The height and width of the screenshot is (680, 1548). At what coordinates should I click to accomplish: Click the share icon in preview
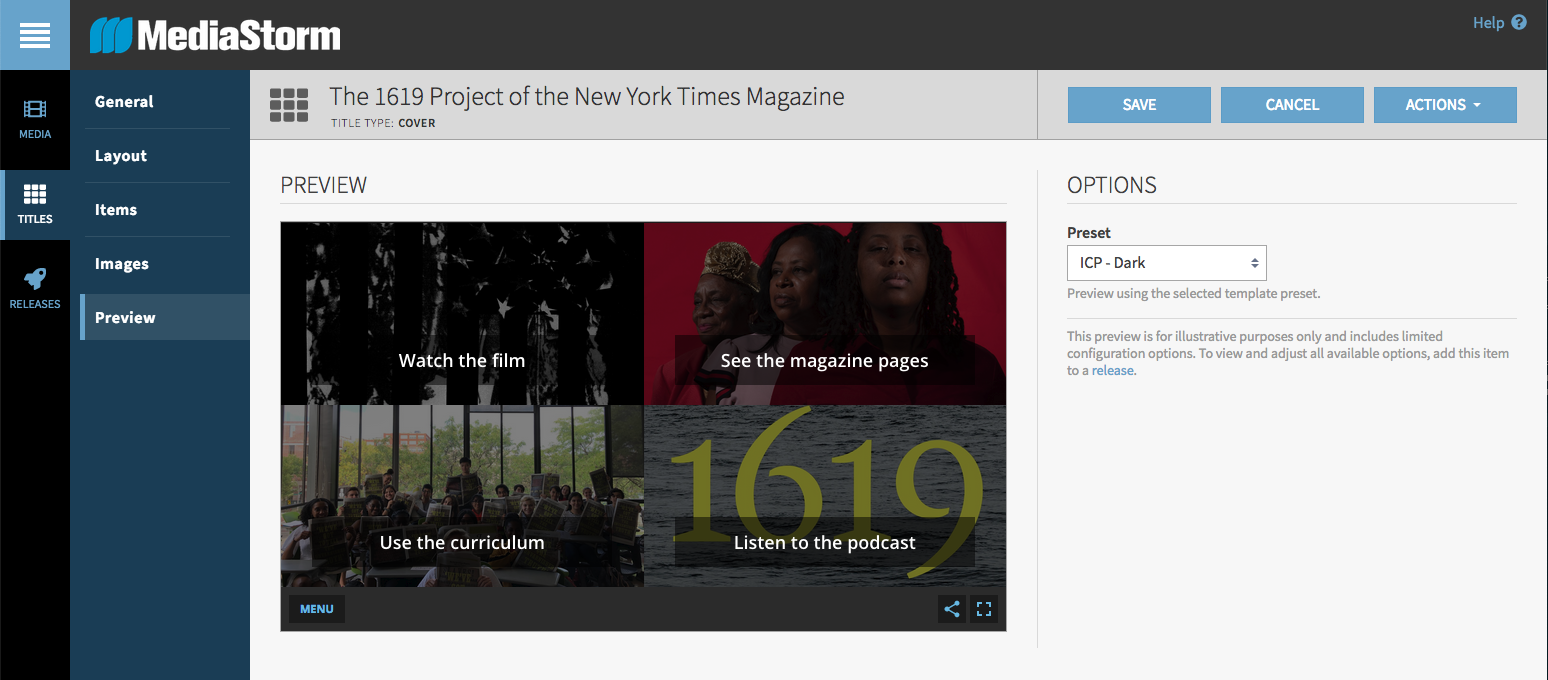(952, 609)
